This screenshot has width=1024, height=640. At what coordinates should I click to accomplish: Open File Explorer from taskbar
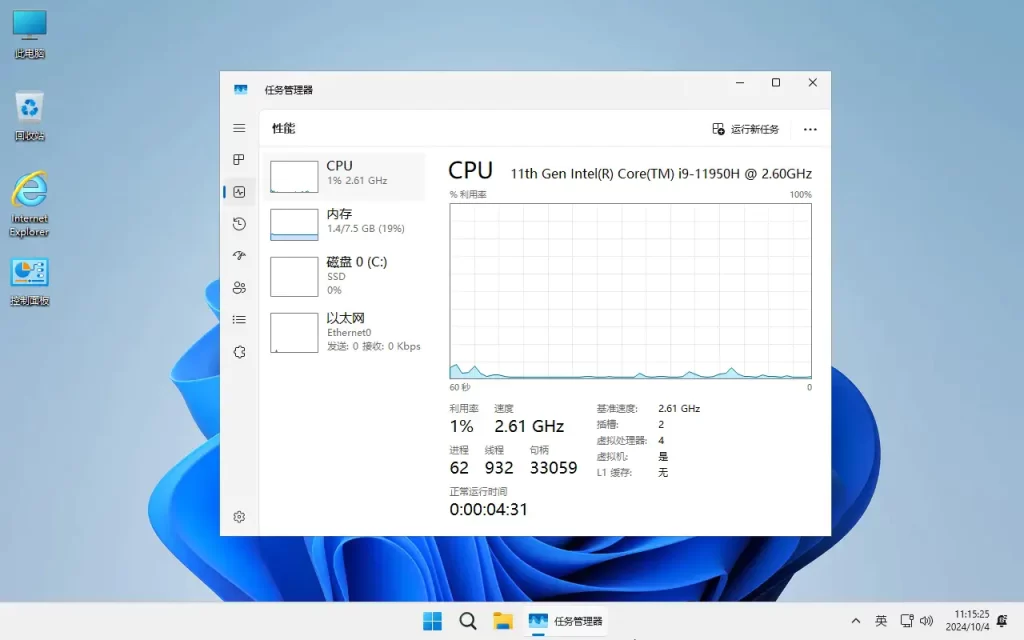tap(502, 620)
